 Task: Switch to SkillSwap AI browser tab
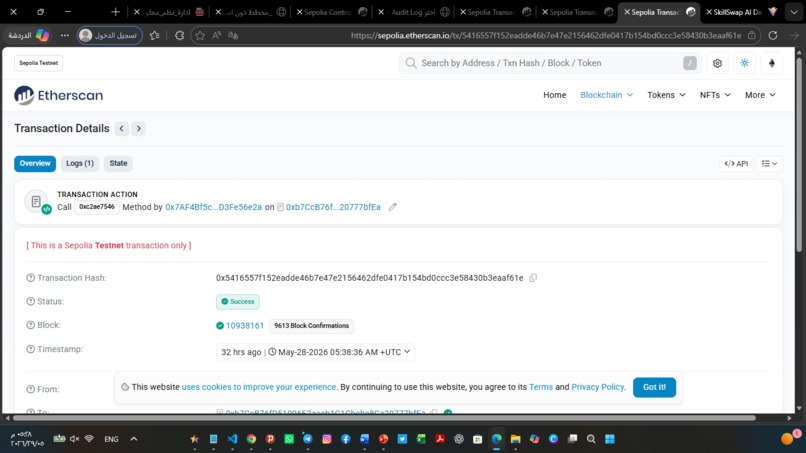(741, 12)
